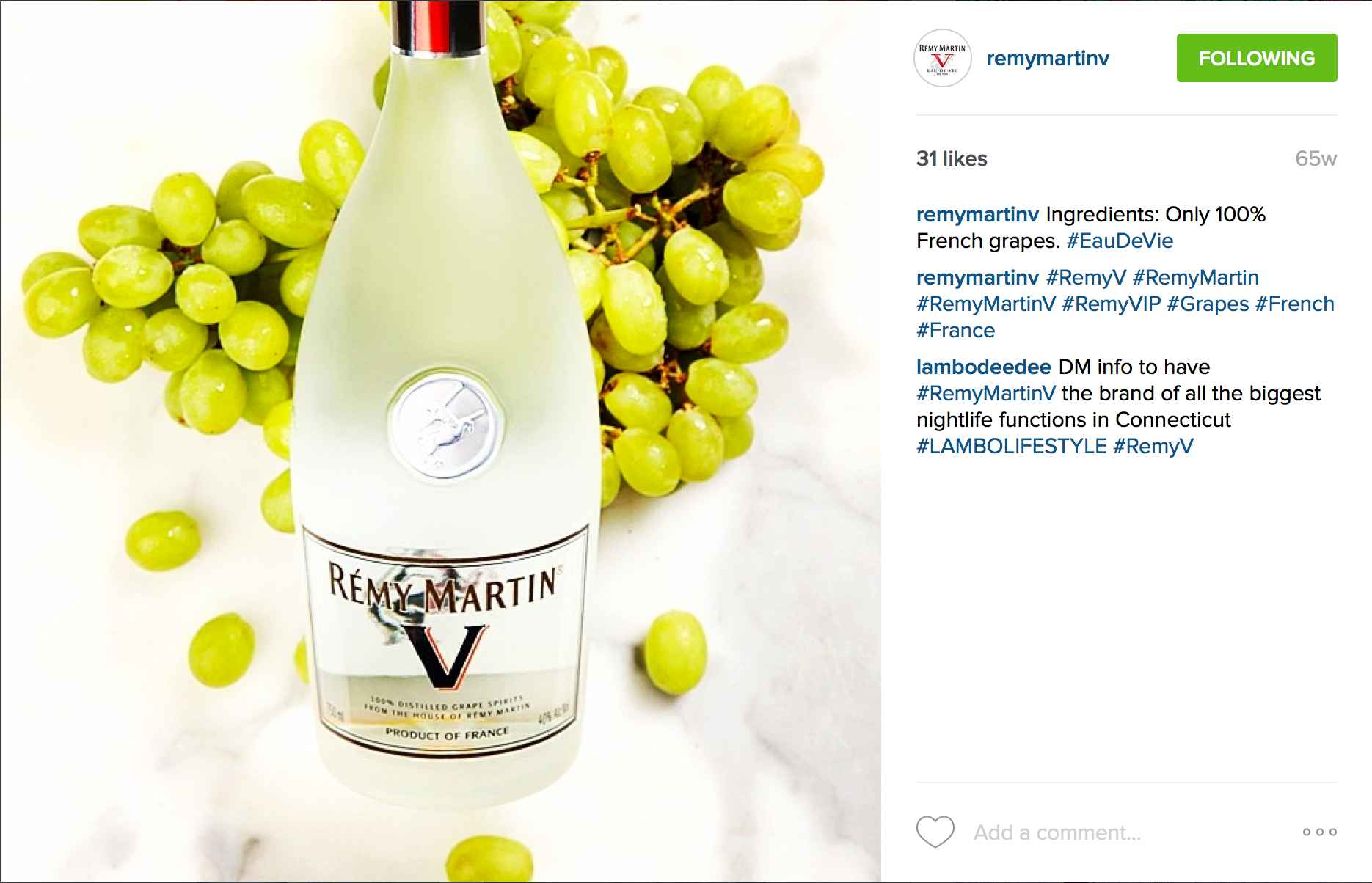The height and width of the screenshot is (883, 1372).
Task: Open the #RemyV hashtag after #LAMBOLIFESTYLE
Action: (1153, 446)
